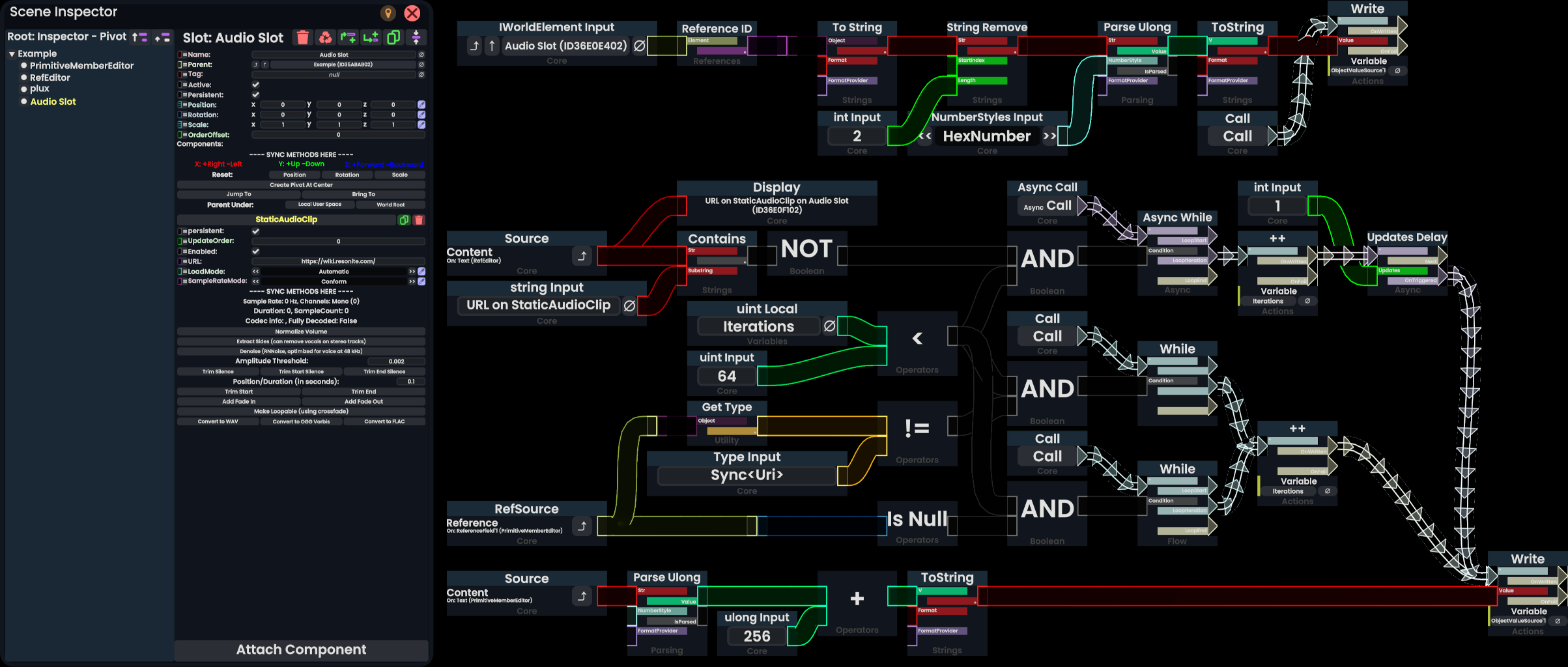Uncheck Enabled on the StaticAudioClip component
The image size is (1568, 667).
pyautogui.click(x=255, y=251)
